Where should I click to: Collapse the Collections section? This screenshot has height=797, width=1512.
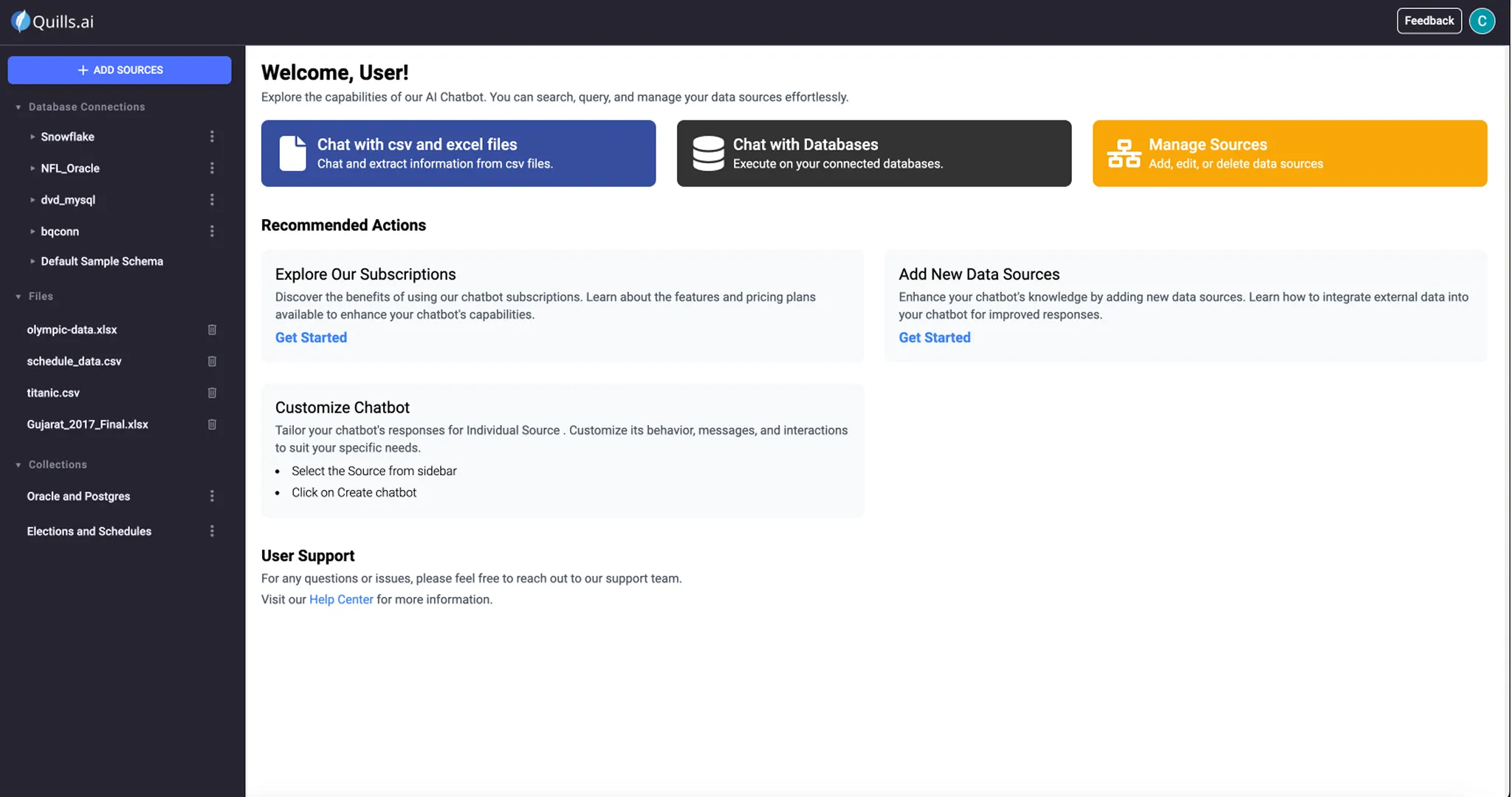coord(18,465)
